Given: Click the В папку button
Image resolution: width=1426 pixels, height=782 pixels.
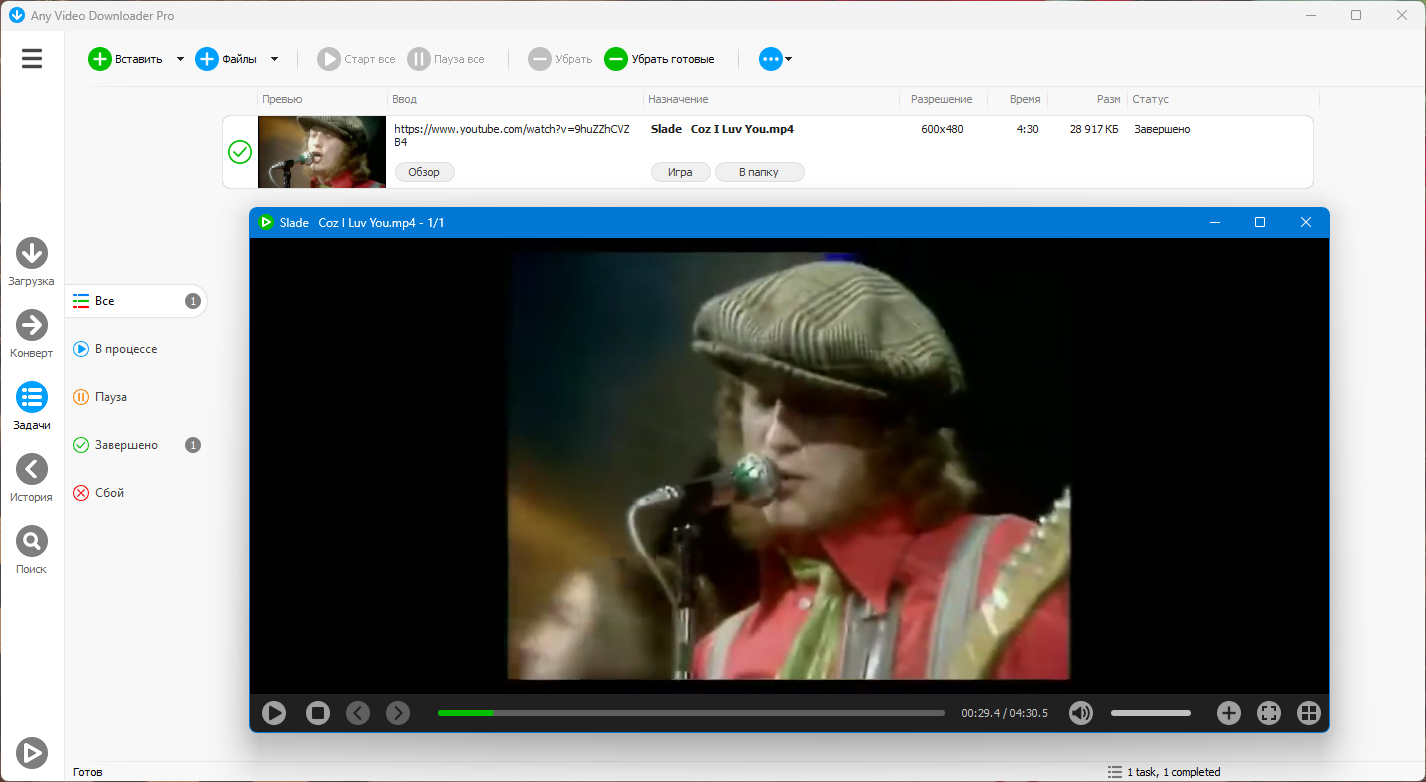Looking at the screenshot, I should (x=759, y=172).
